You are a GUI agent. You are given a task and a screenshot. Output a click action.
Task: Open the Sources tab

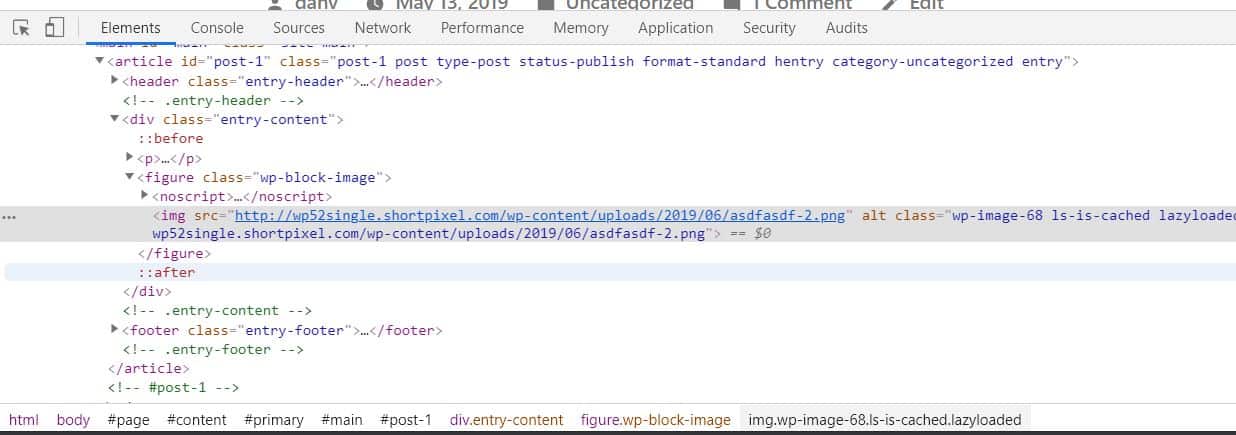coord(298,28)
